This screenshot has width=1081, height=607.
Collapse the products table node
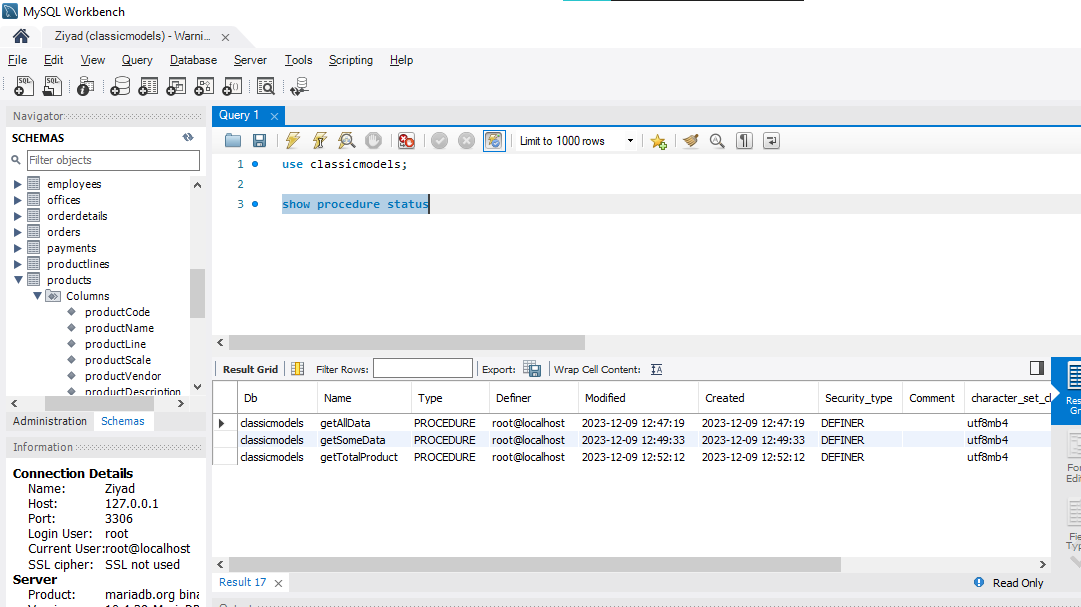[18, 279]
